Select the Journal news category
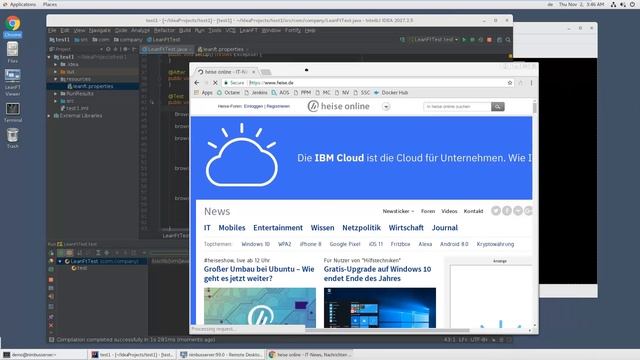The width and height of the screenshot is (640, 360). (445, 228)
